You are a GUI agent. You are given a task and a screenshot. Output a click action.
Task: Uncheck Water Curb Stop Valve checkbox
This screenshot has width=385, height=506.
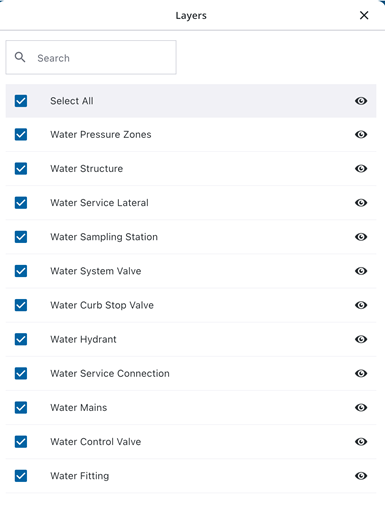21,305
